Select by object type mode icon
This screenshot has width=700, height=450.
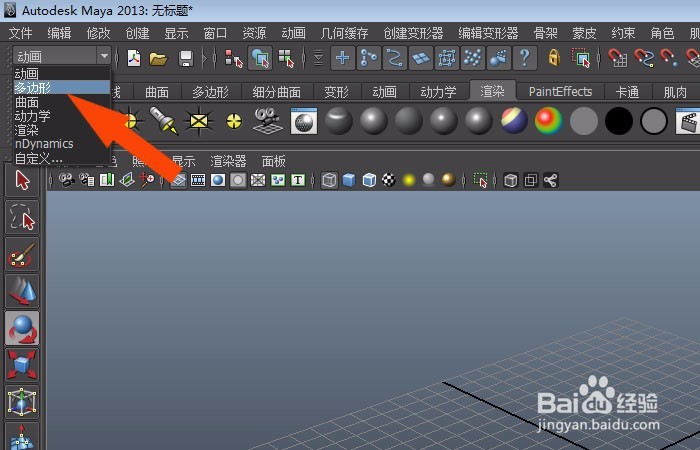[x=260, y=58]
